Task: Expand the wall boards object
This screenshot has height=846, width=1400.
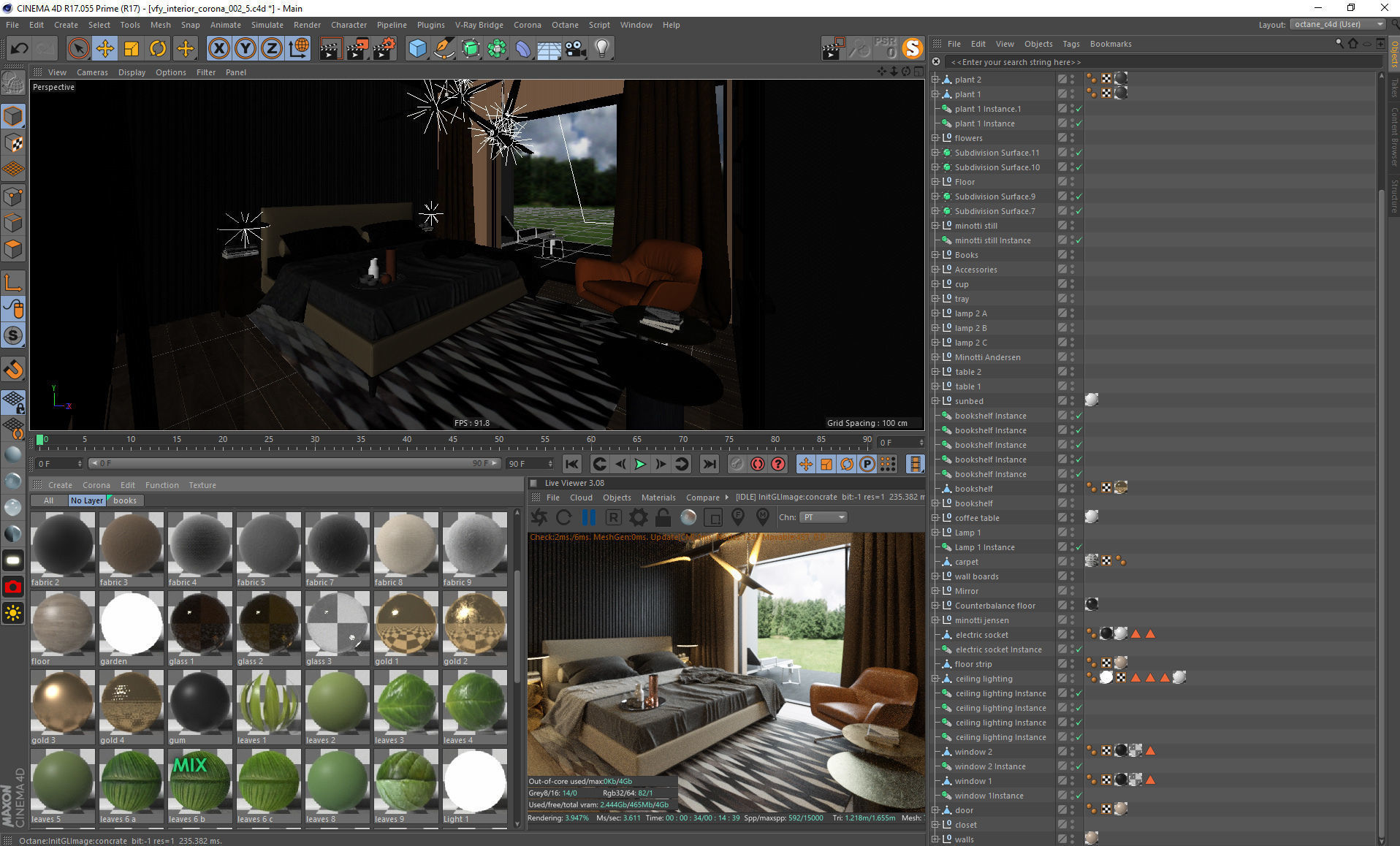Action: [935, 576]
